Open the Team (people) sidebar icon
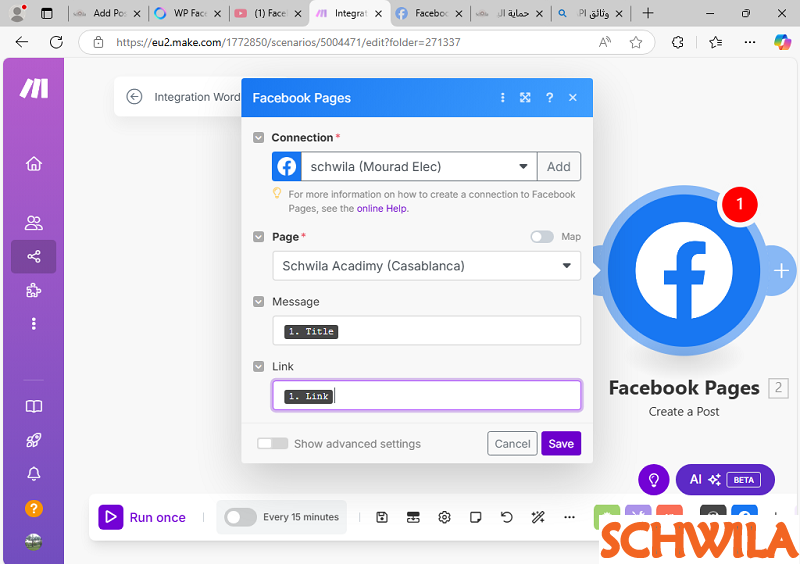 34,223
